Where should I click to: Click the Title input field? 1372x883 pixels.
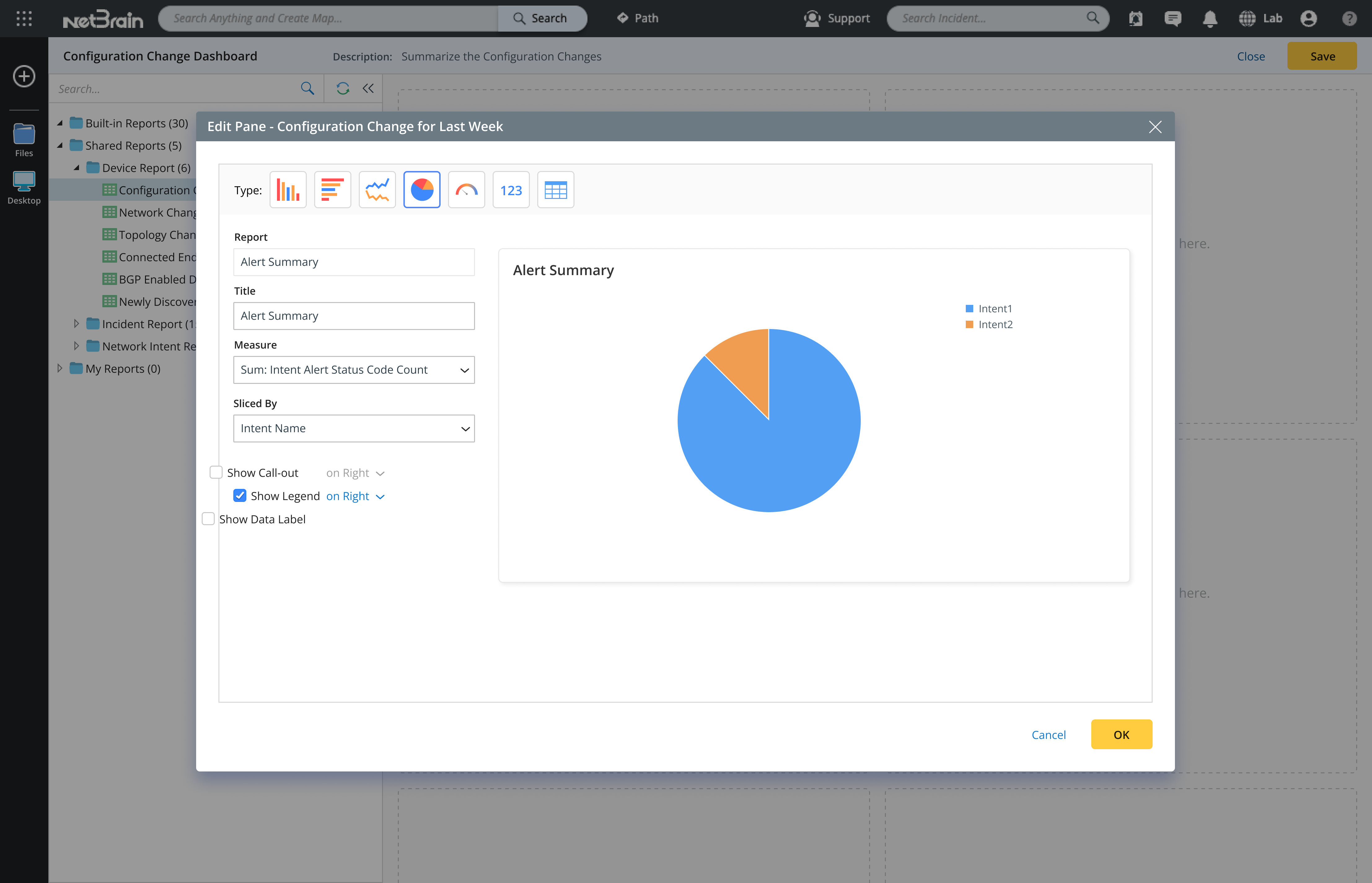coord(354,316)
